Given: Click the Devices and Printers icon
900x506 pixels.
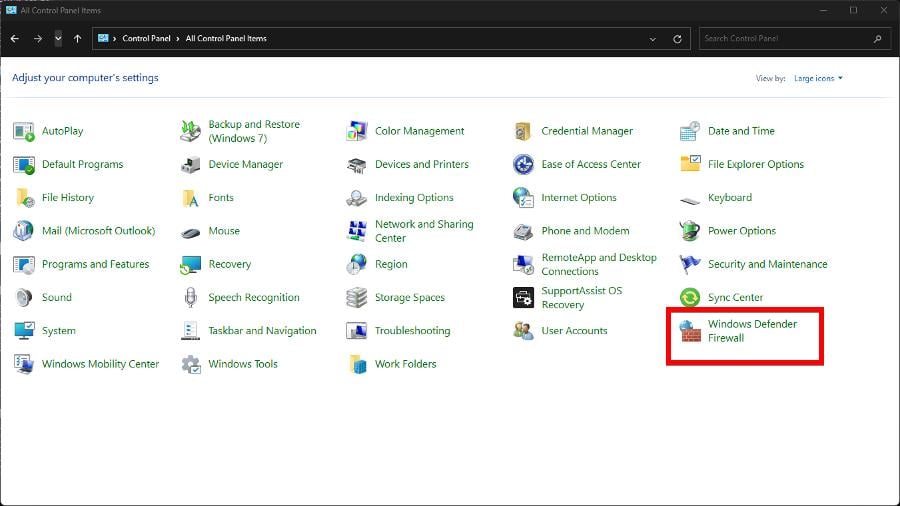Looking at the screenshot, I should pos(356,165).
